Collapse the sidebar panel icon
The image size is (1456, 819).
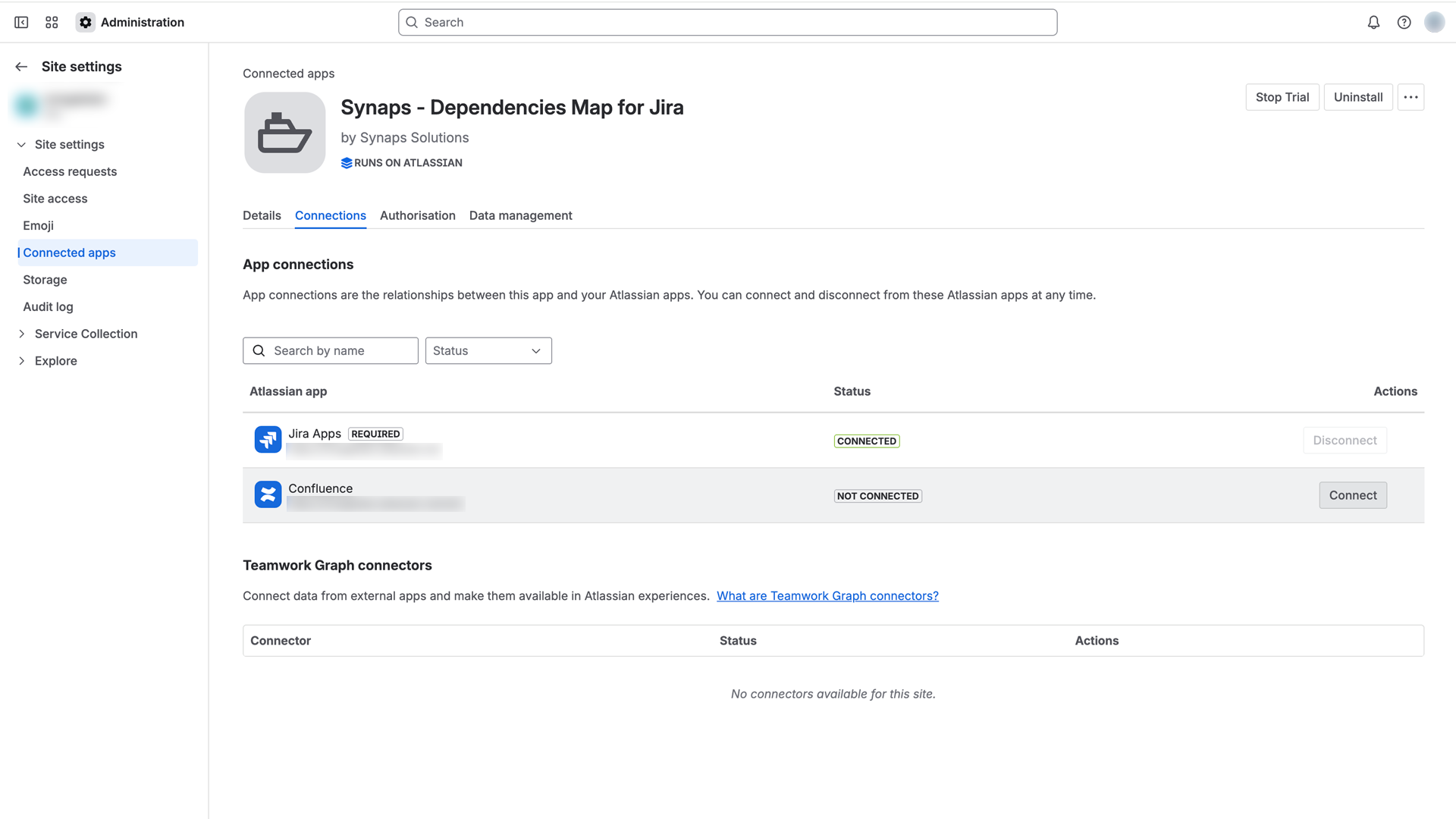(x=21, y=22)
